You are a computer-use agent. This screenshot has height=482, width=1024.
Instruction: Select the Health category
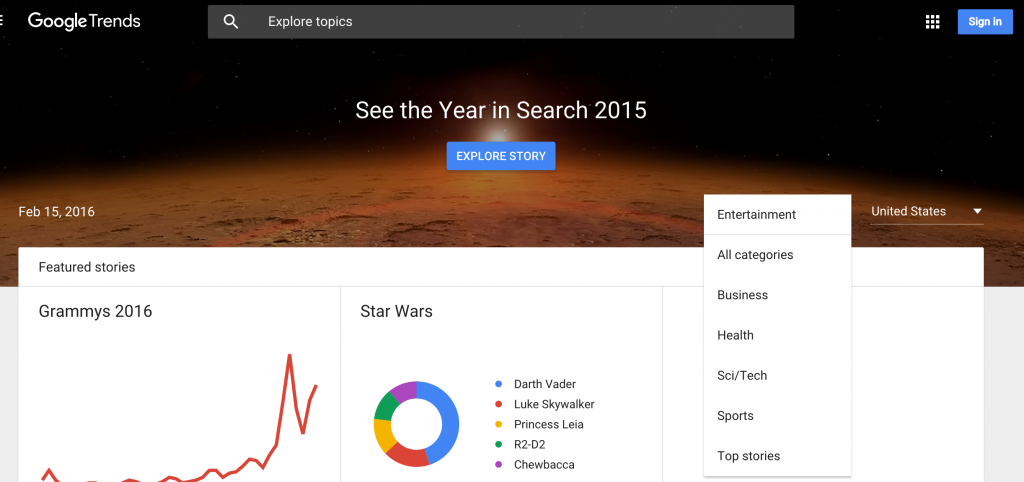(777, 335)
